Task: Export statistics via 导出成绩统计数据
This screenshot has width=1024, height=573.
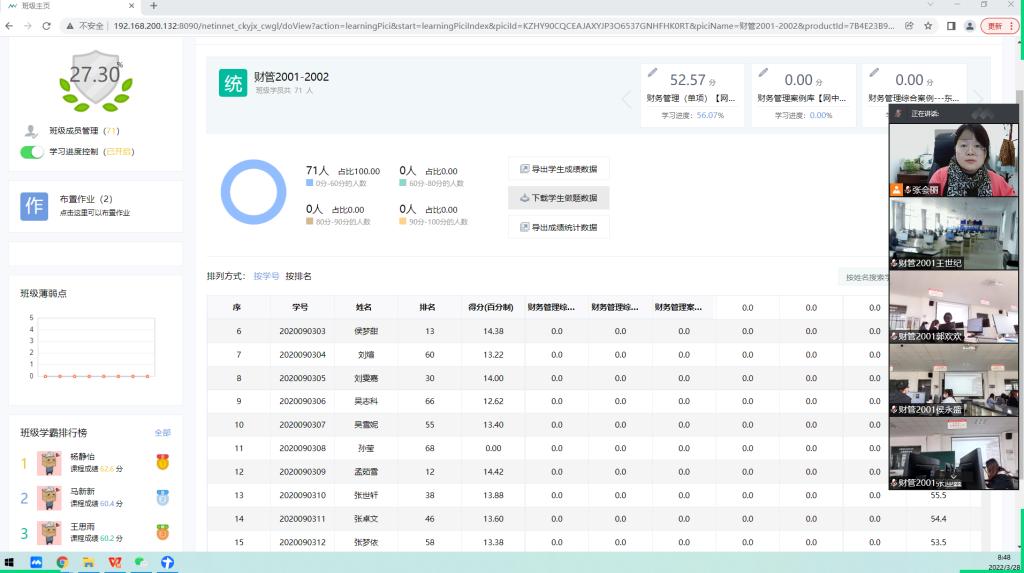Action: click(558, 227)
